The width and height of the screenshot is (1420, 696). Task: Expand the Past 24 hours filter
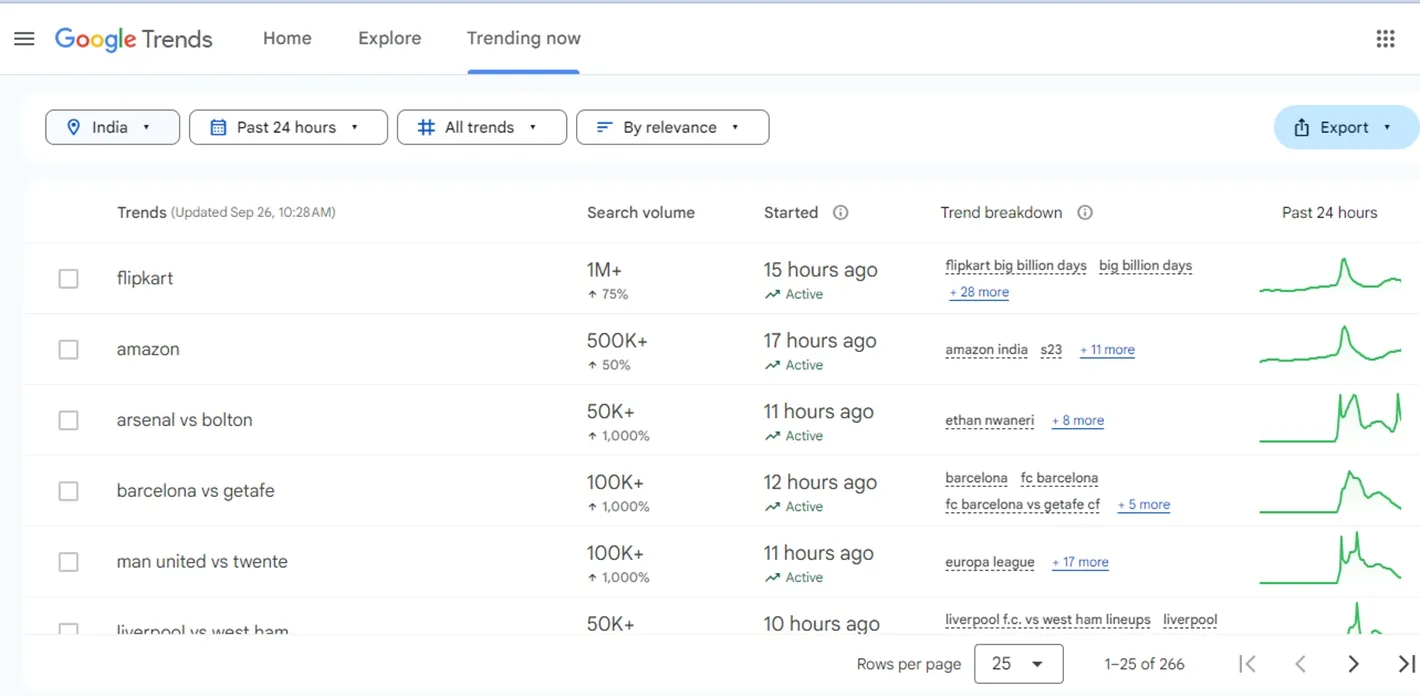[x=287, y=127]
